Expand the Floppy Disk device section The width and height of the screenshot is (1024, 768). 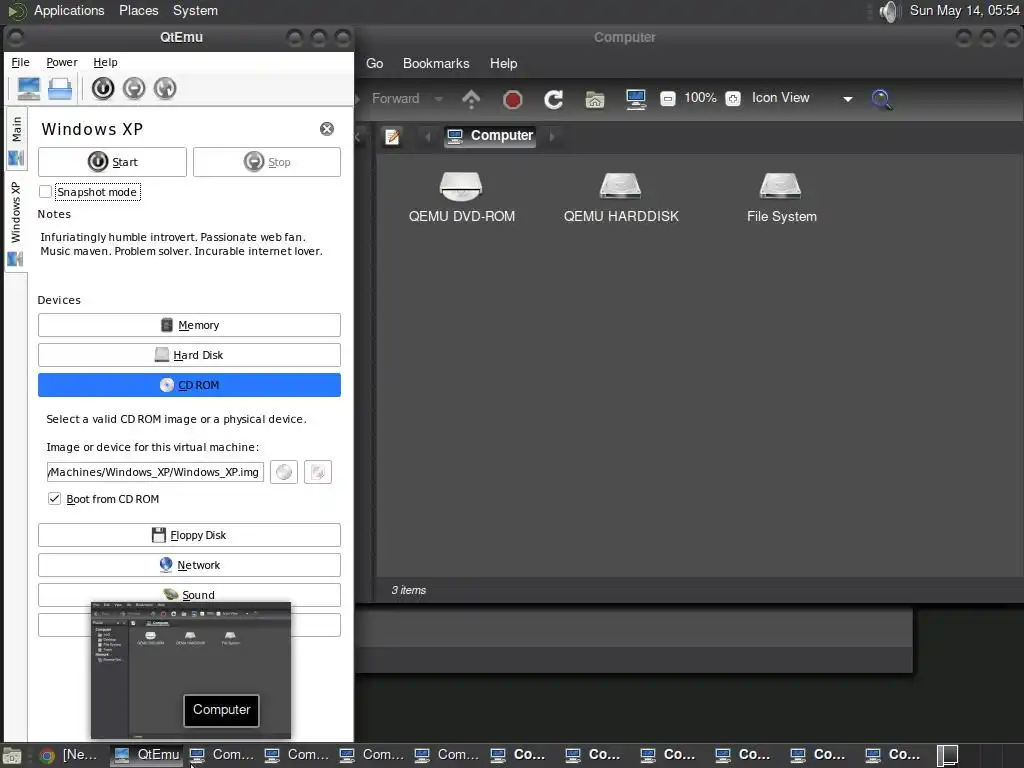(189, 536)
